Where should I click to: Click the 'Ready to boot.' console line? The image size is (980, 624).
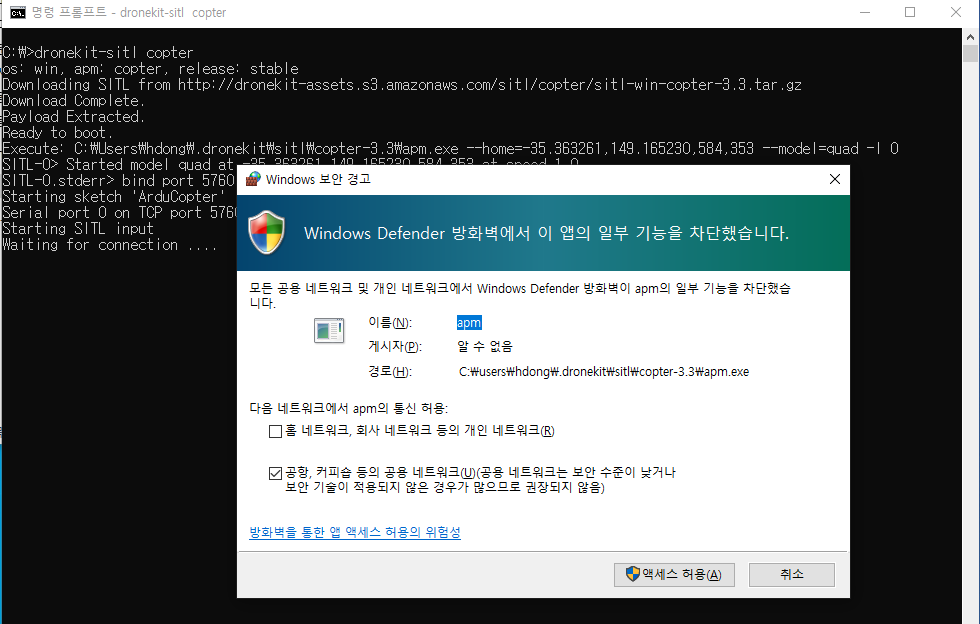coord(58,133)
